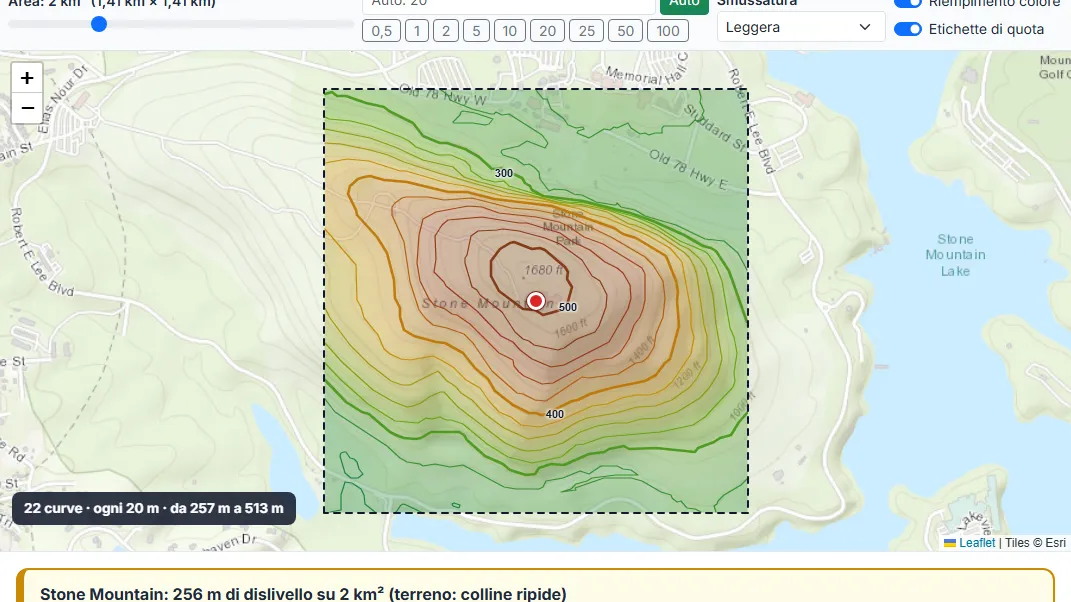Image resolution: width=1071 pixels, height=602 pixels.
Task: Click the Old 78 Hwy E road label
Action: coord(688,169)
